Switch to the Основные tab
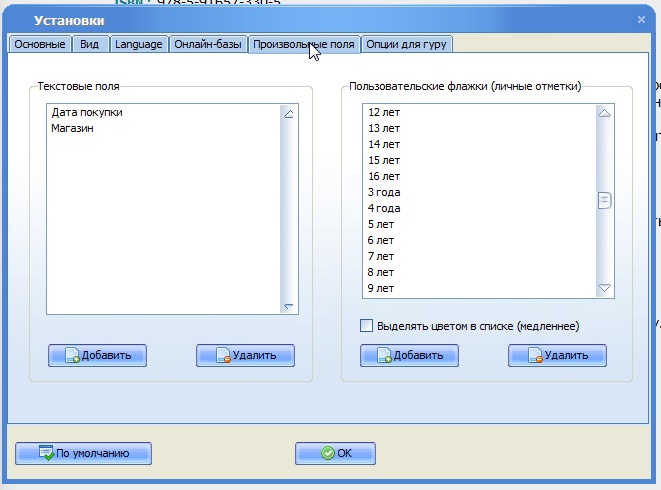Screen dimensions: 661x490 click(40, 44)
